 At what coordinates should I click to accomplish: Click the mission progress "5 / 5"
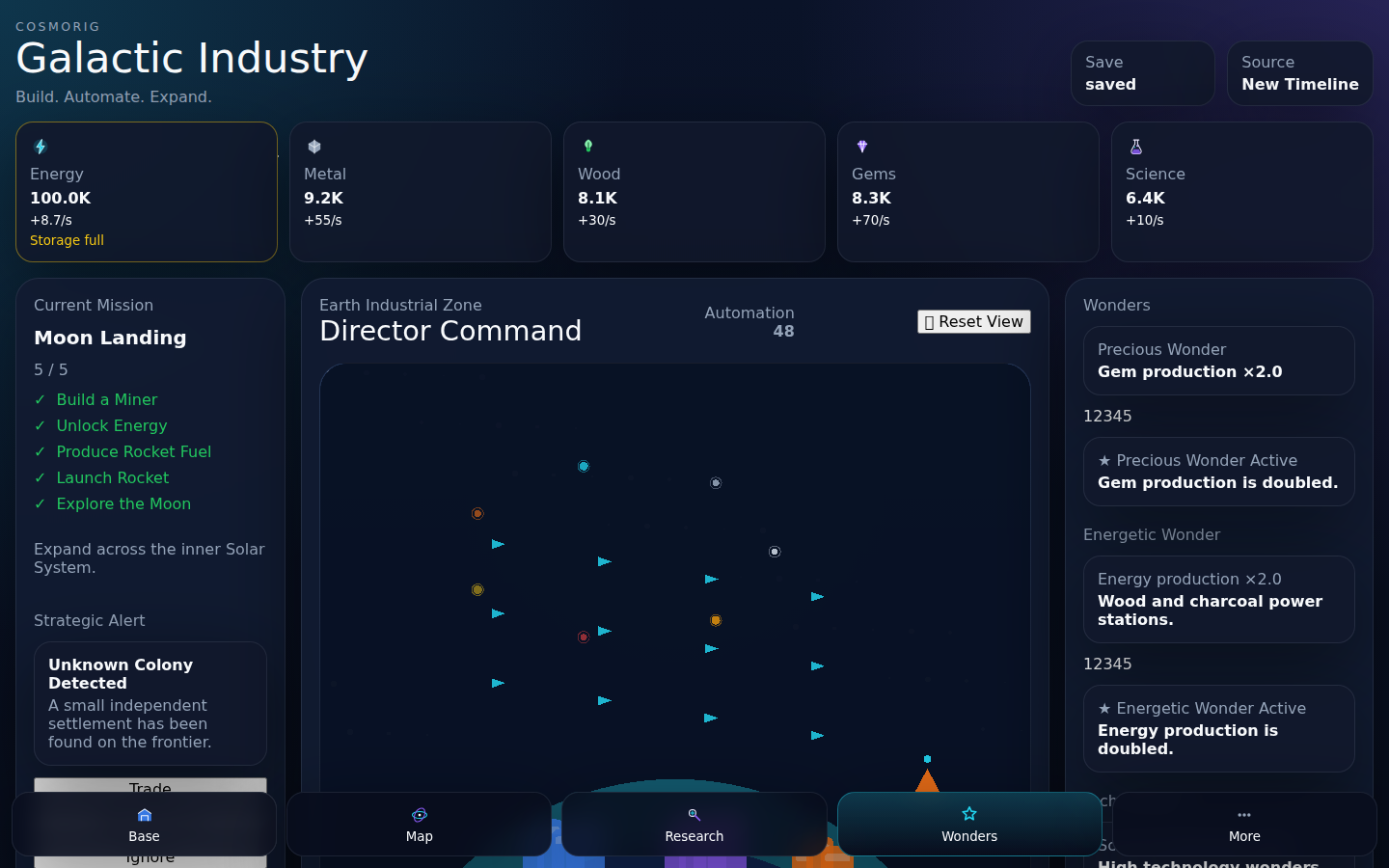tap(51, 369)
